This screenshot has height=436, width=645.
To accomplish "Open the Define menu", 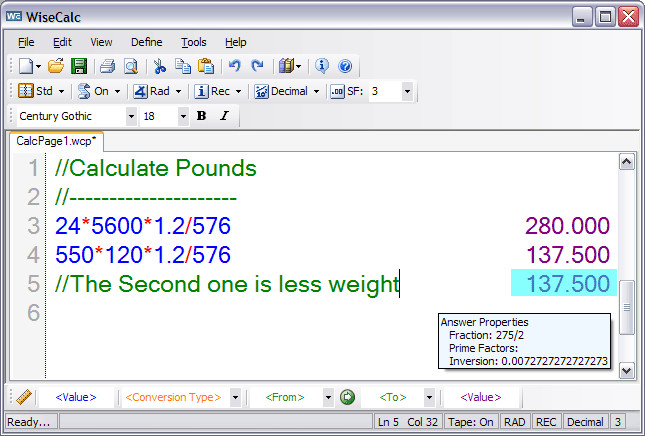I will pyautogui.click(x=146, y=42).
